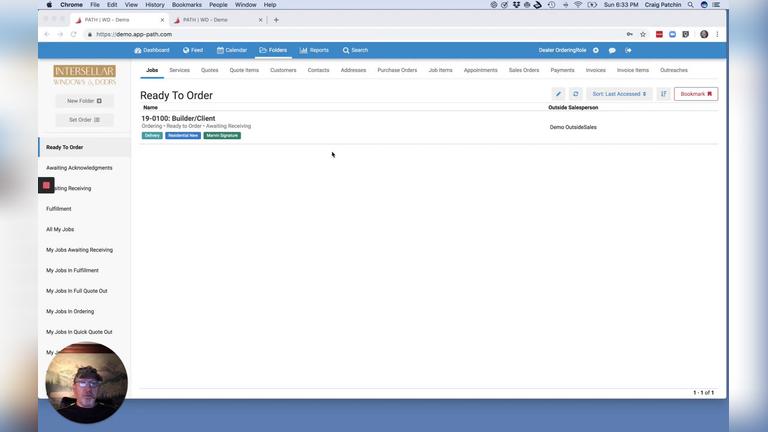This screenshot has height=432, width=768.
Task: Open the Bookmarks menu in the menu bar
Action: point(187,5)
